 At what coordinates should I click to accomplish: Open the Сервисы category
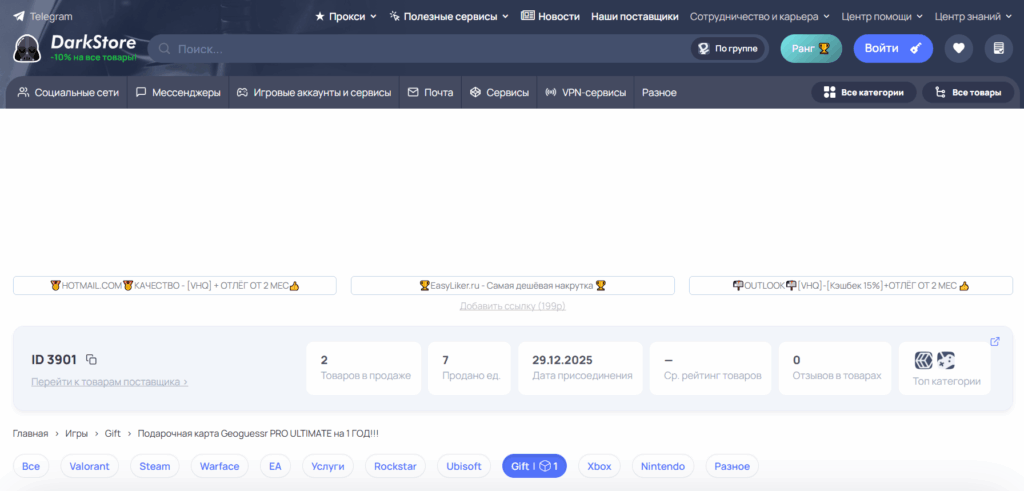pos(500,93)
